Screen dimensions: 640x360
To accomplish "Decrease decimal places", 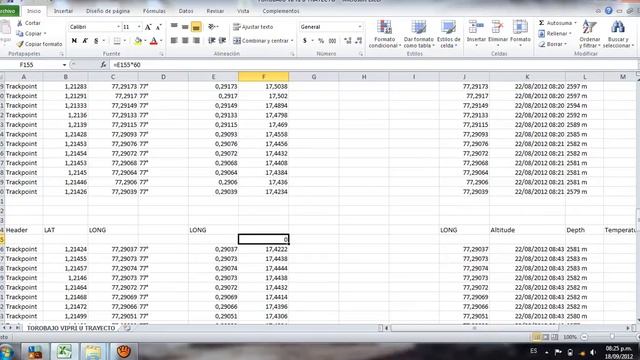I will point(358,41).
